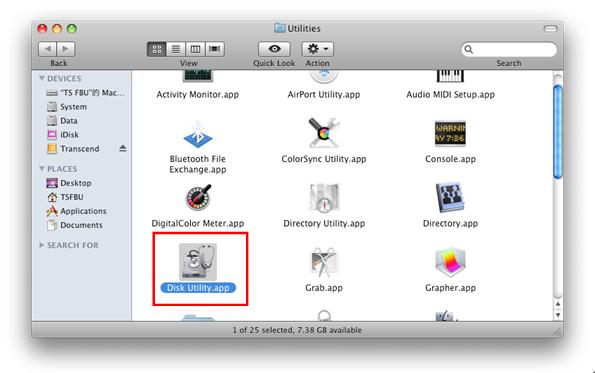595x373 pixels.
Task: Open the Action gear dropdown menu
Action: click(318, 49)
